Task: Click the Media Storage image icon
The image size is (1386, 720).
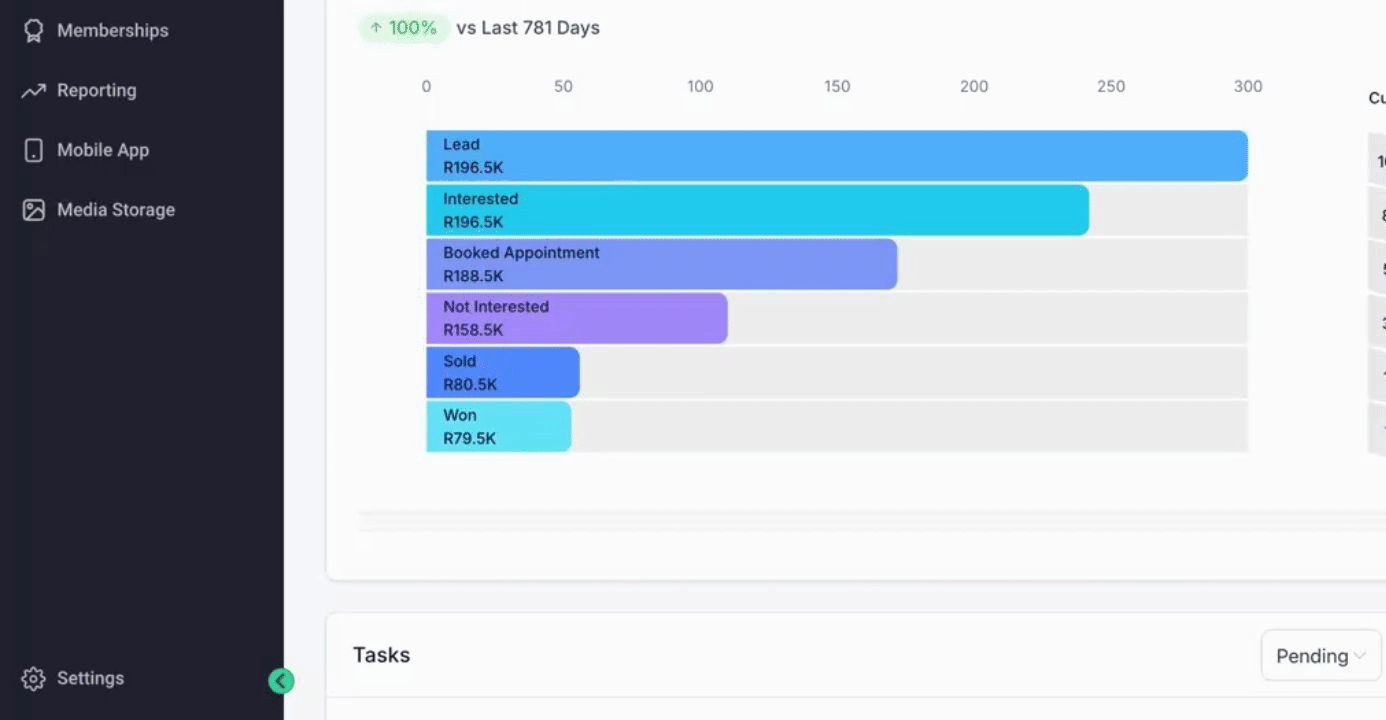Action: pos(34,211)
